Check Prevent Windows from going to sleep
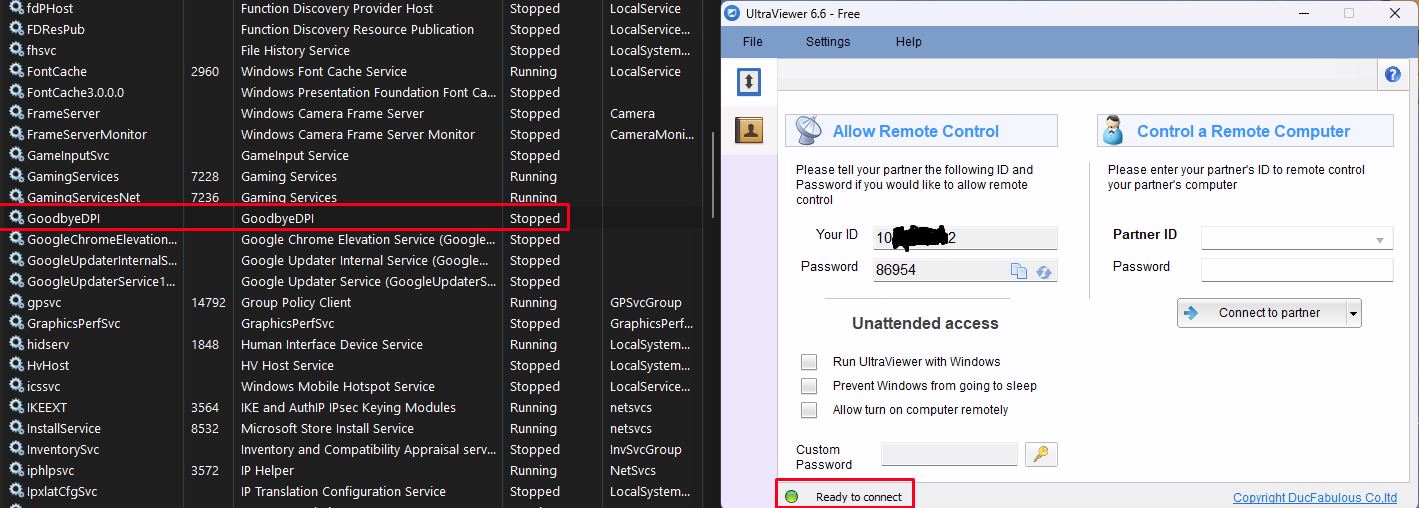1419x508 pixels. click(x=809, y=386)
